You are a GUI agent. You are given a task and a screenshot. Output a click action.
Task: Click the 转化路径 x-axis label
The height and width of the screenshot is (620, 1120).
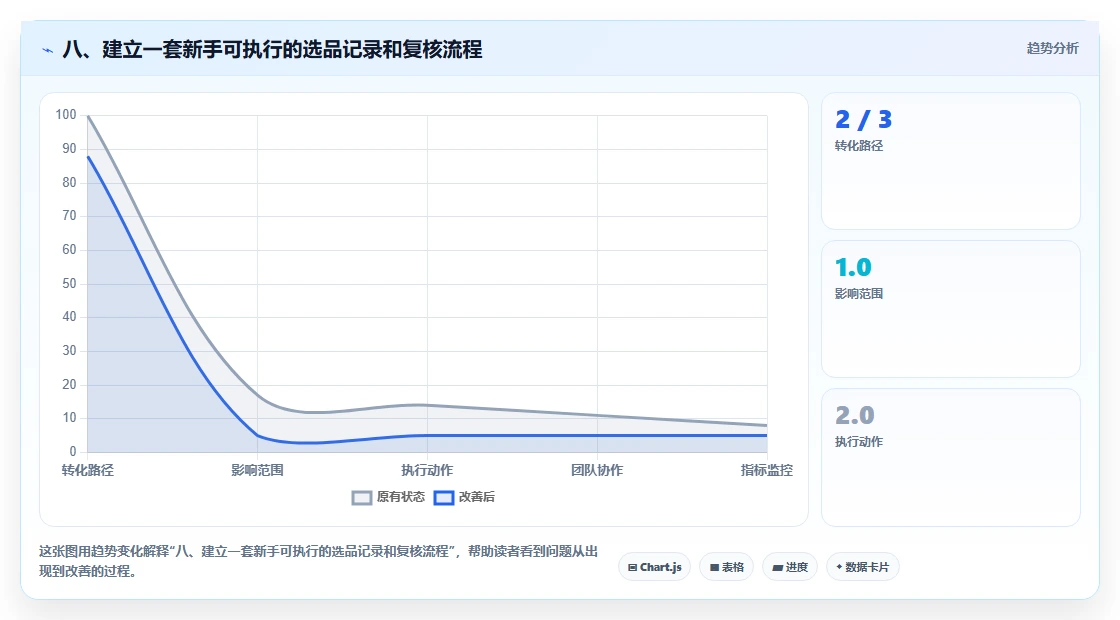tap(87, 470)
